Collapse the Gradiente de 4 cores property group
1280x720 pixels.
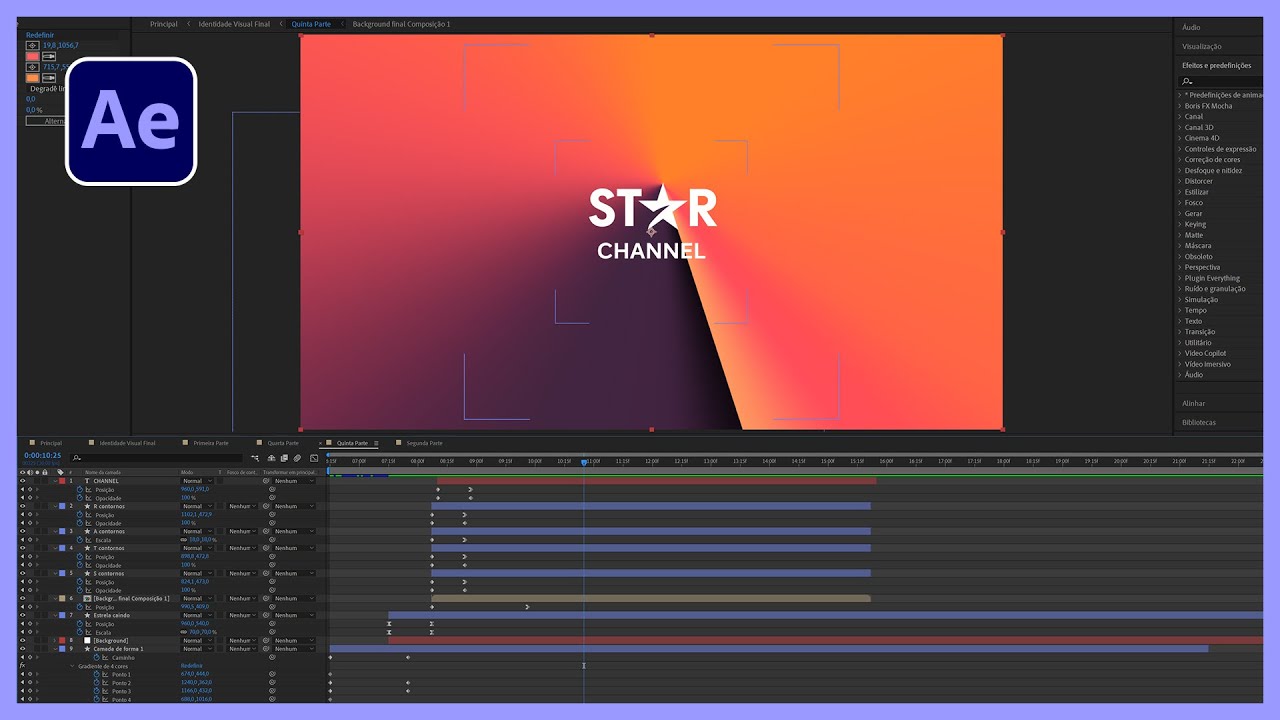72,666
